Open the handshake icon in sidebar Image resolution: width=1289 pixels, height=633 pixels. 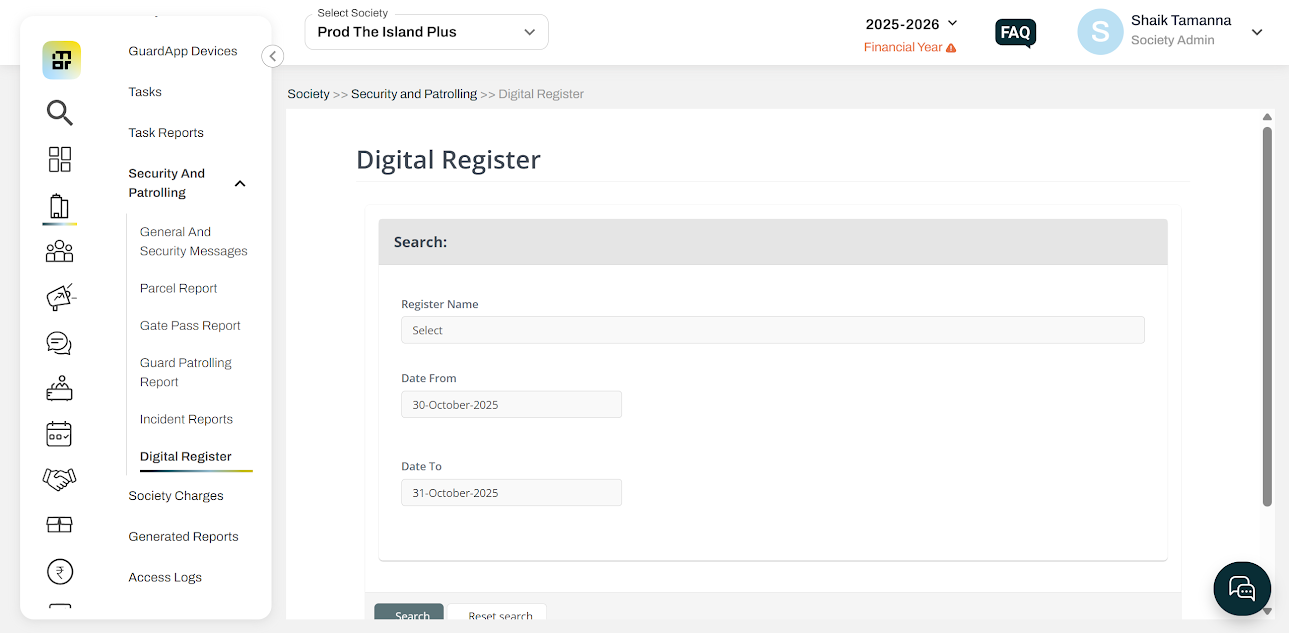coord(60,480)
